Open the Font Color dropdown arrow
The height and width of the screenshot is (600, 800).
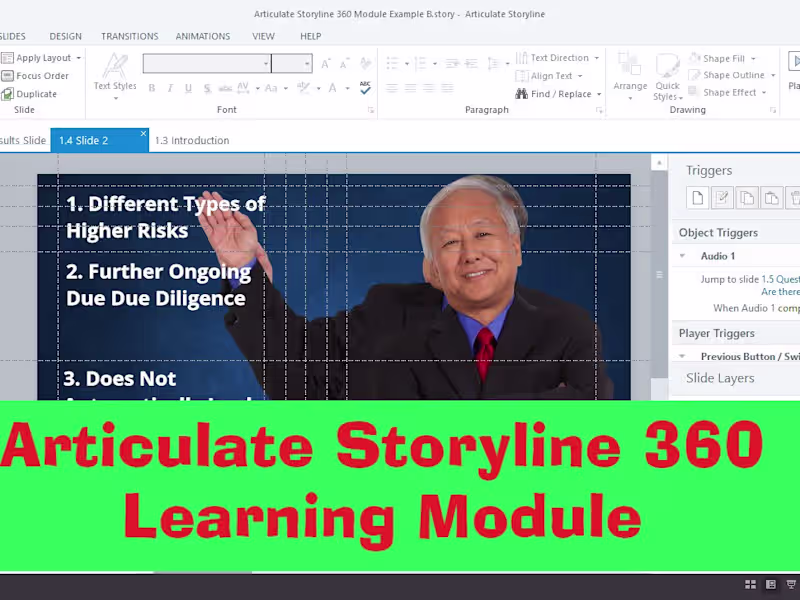click(347, 88)
